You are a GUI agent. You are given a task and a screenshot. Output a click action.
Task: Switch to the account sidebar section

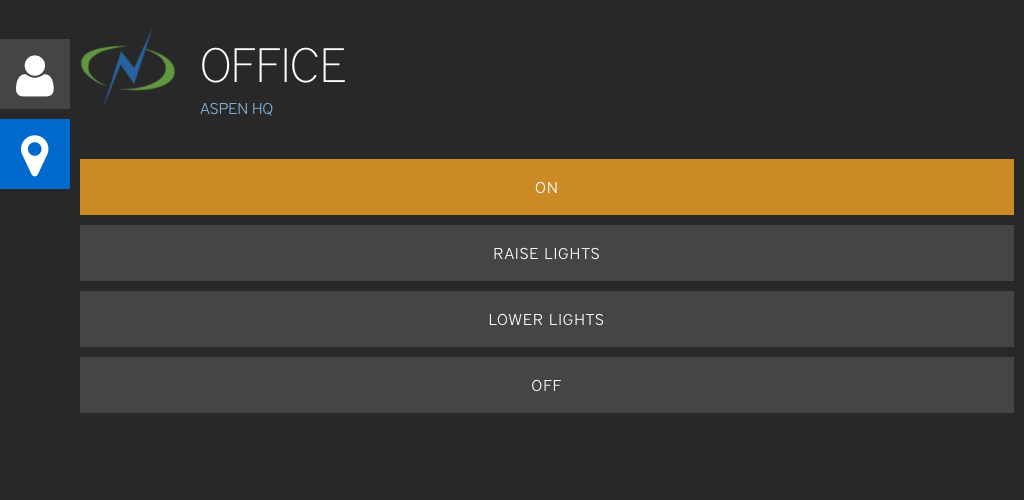pos(35,74)
